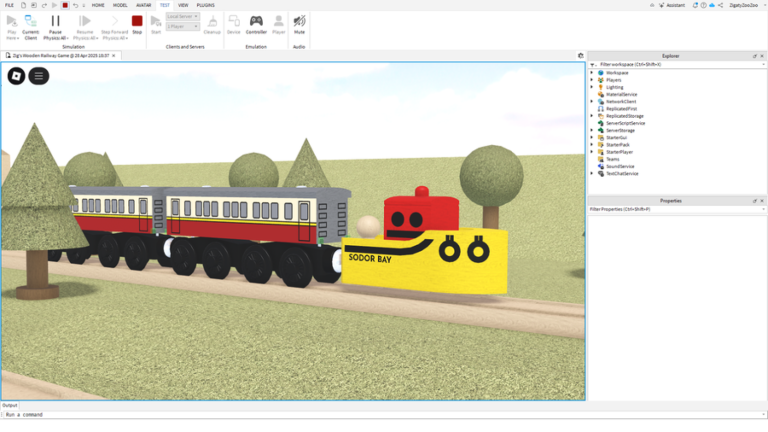Switch to the AVATAR ribbon tab
768x432 pixels.
tap(144, 5)
